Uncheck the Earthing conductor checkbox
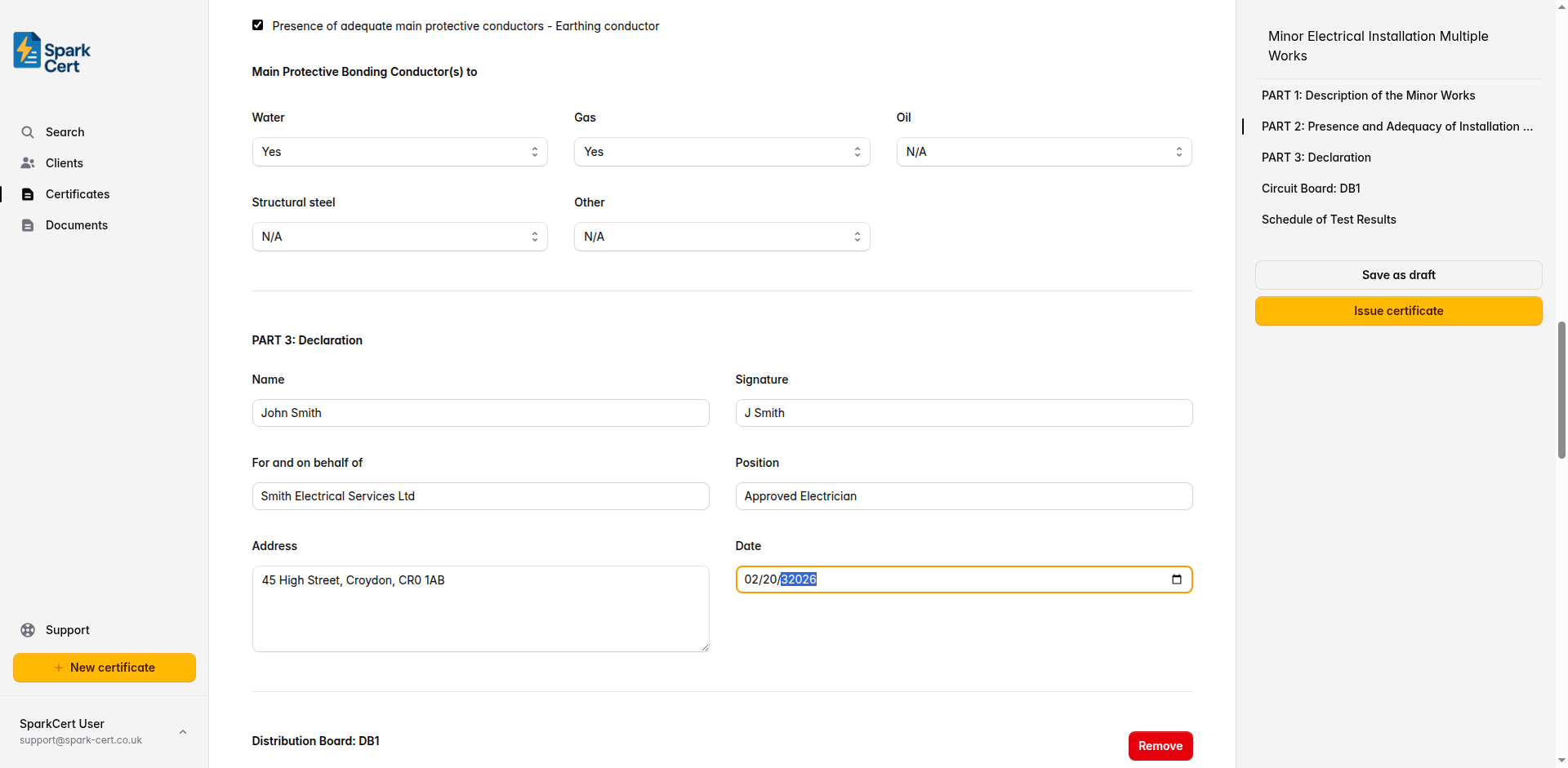The width and height of the screenshot is (1568, 768). click(x=258, y=25)
